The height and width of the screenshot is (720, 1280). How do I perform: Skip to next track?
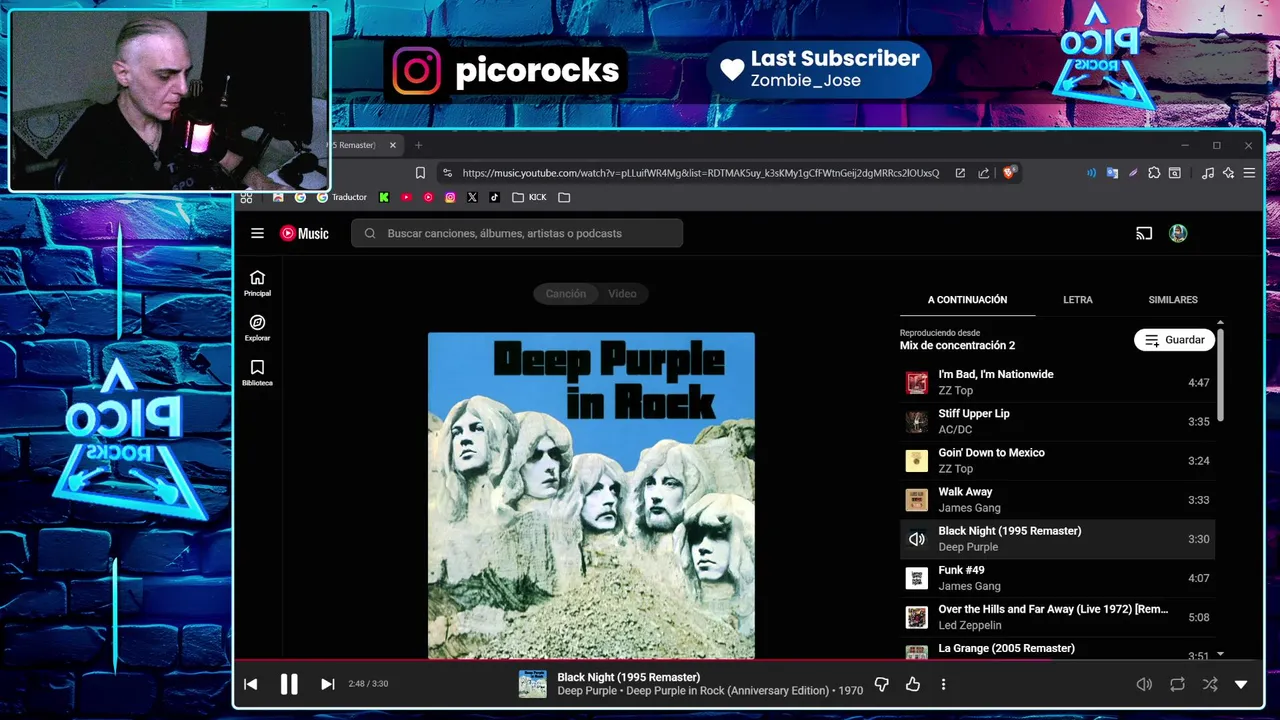[327, 684]
